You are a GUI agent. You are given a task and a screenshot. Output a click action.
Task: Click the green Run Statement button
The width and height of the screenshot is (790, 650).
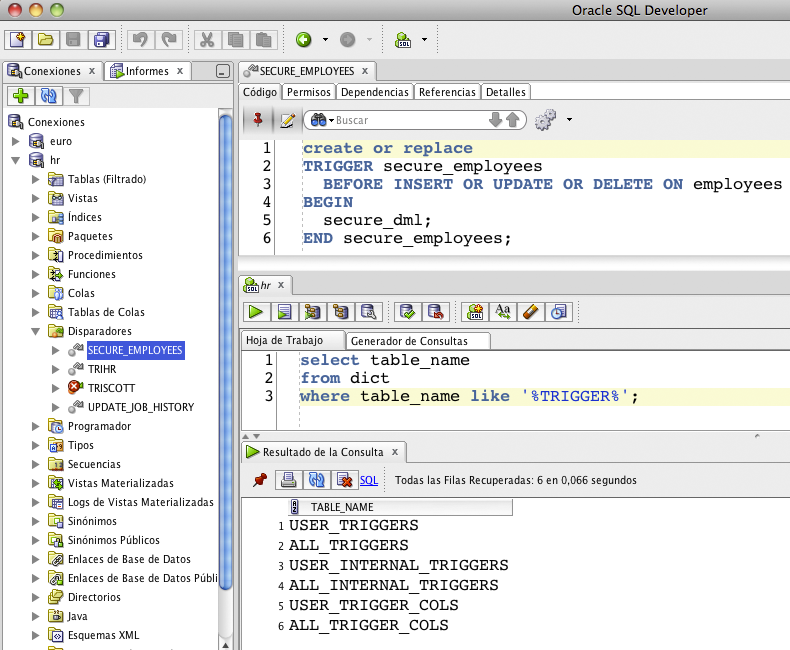point(256,311)
